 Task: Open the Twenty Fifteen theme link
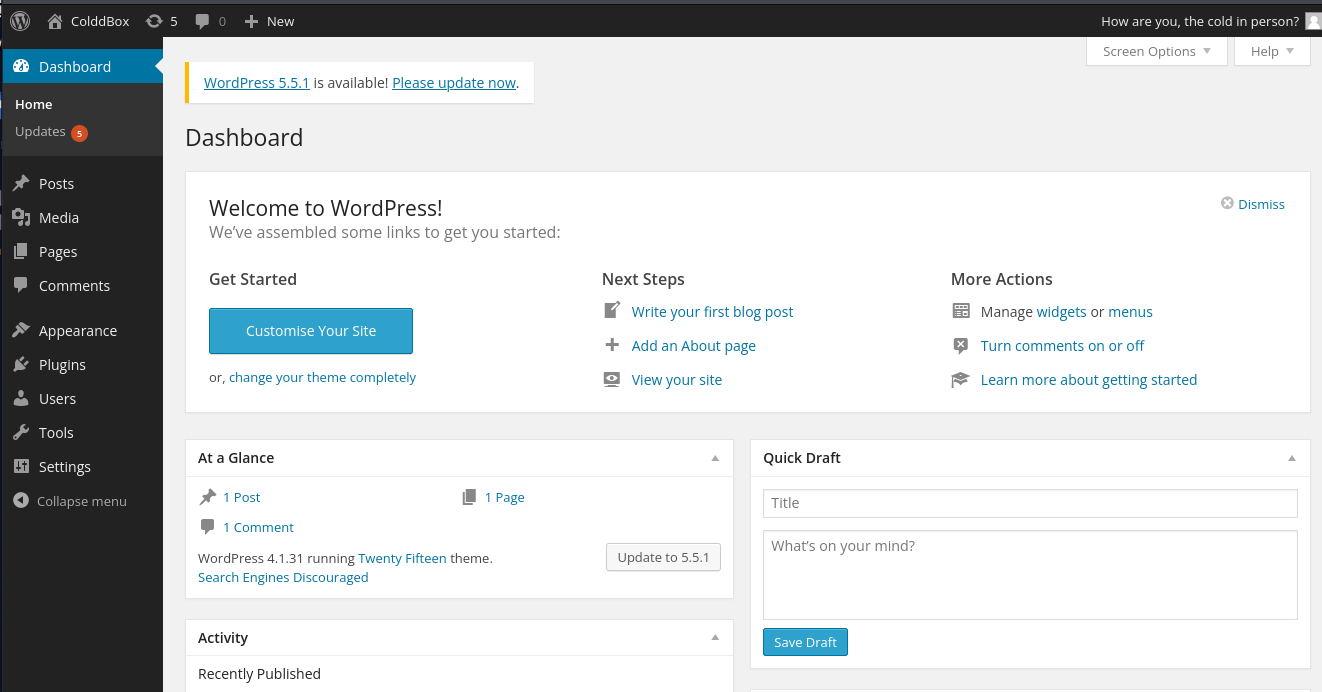point(402,558)
